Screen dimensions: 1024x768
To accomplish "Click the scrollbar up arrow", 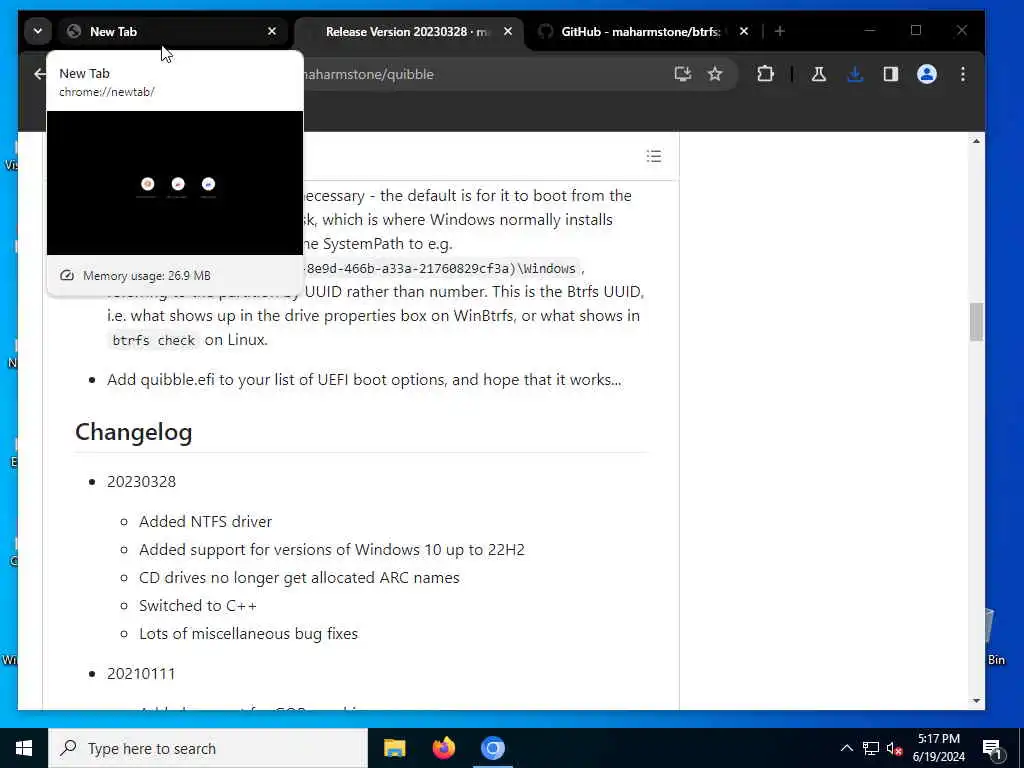I will (976, 141).
